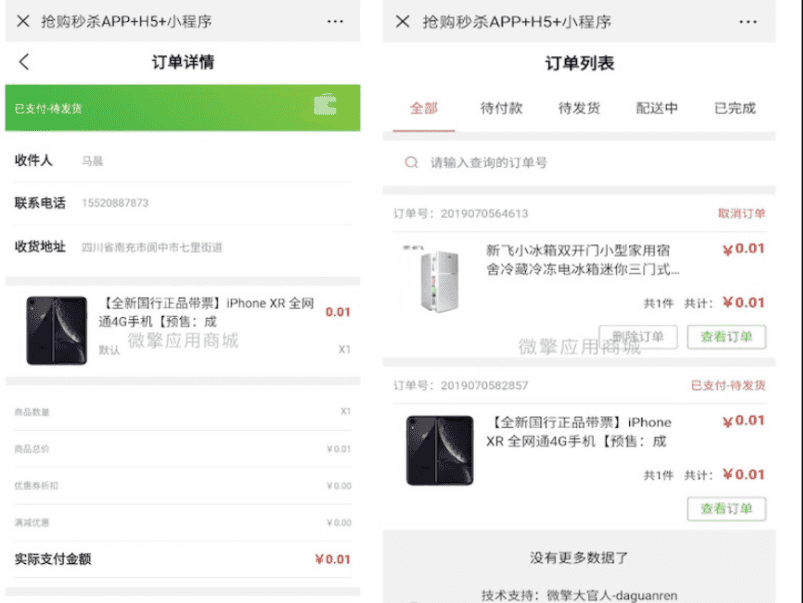Screen dimensions: 803x603
Task: Close the order details mini-program page with X
Action: point(22,21)
